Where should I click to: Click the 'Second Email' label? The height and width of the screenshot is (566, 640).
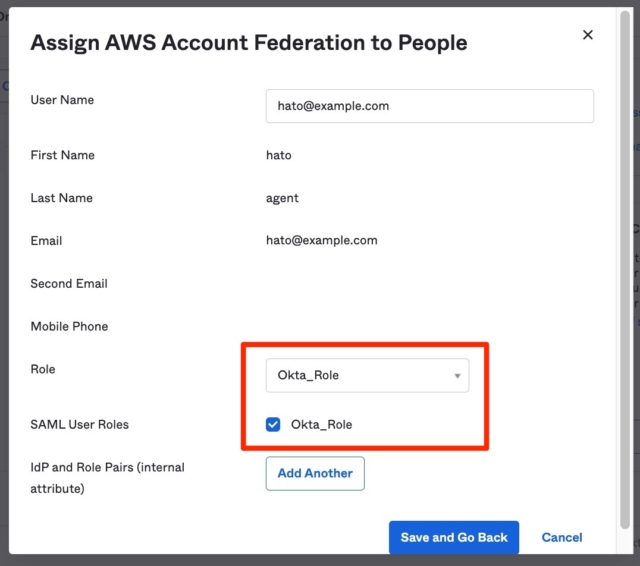[69, 284]
